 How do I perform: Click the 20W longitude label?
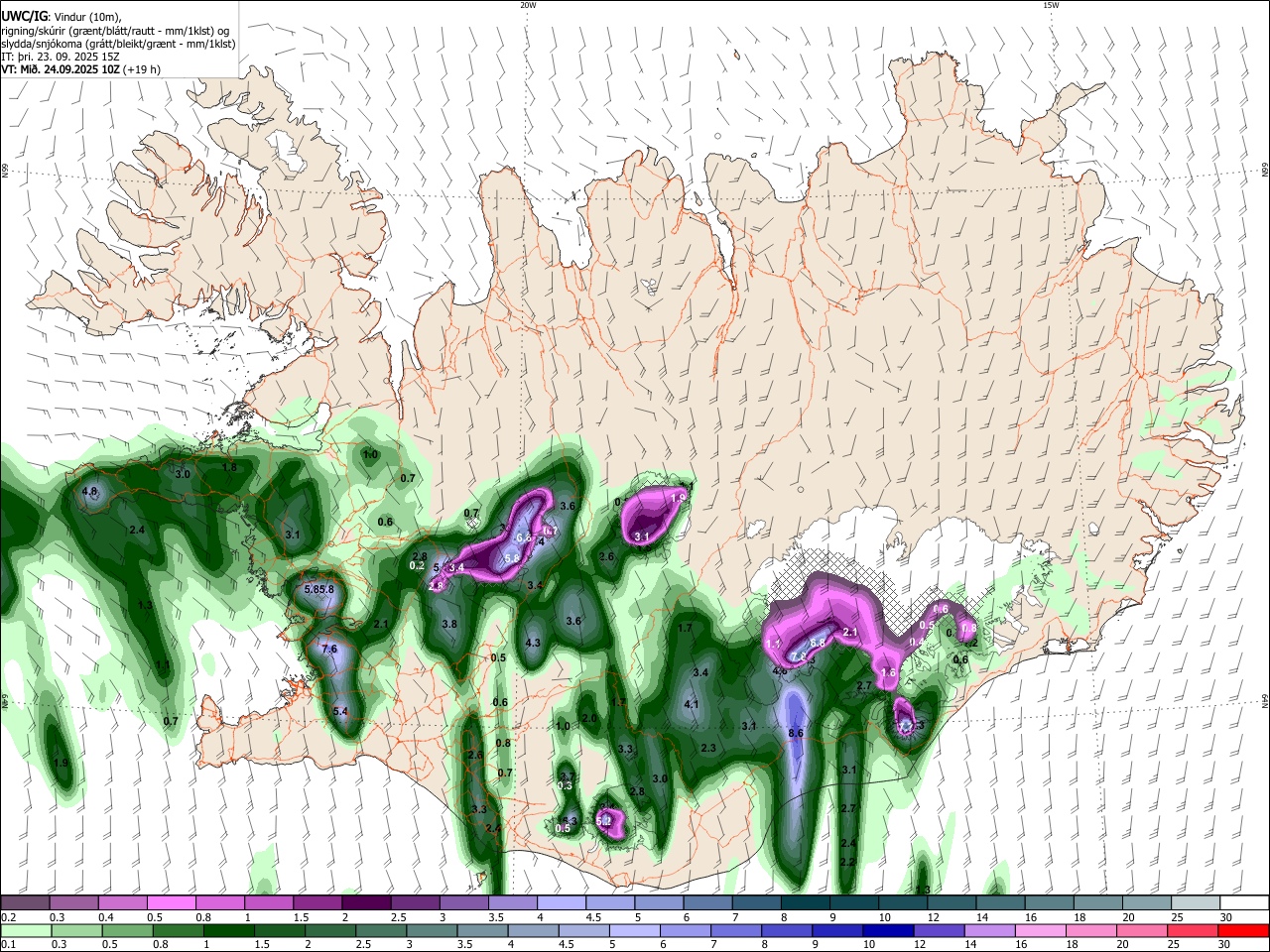tap(528, 5)
